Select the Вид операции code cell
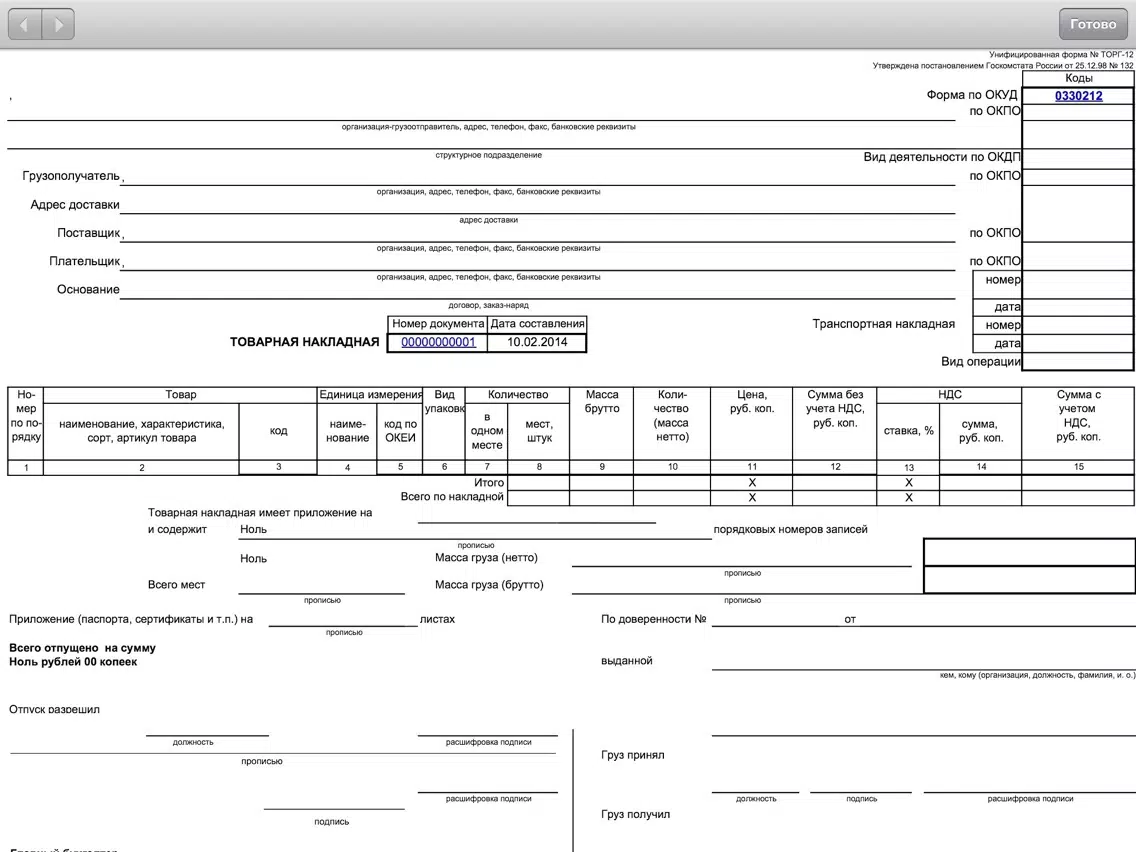This screenshot has width=1136, height=852. pos(1078,362)
